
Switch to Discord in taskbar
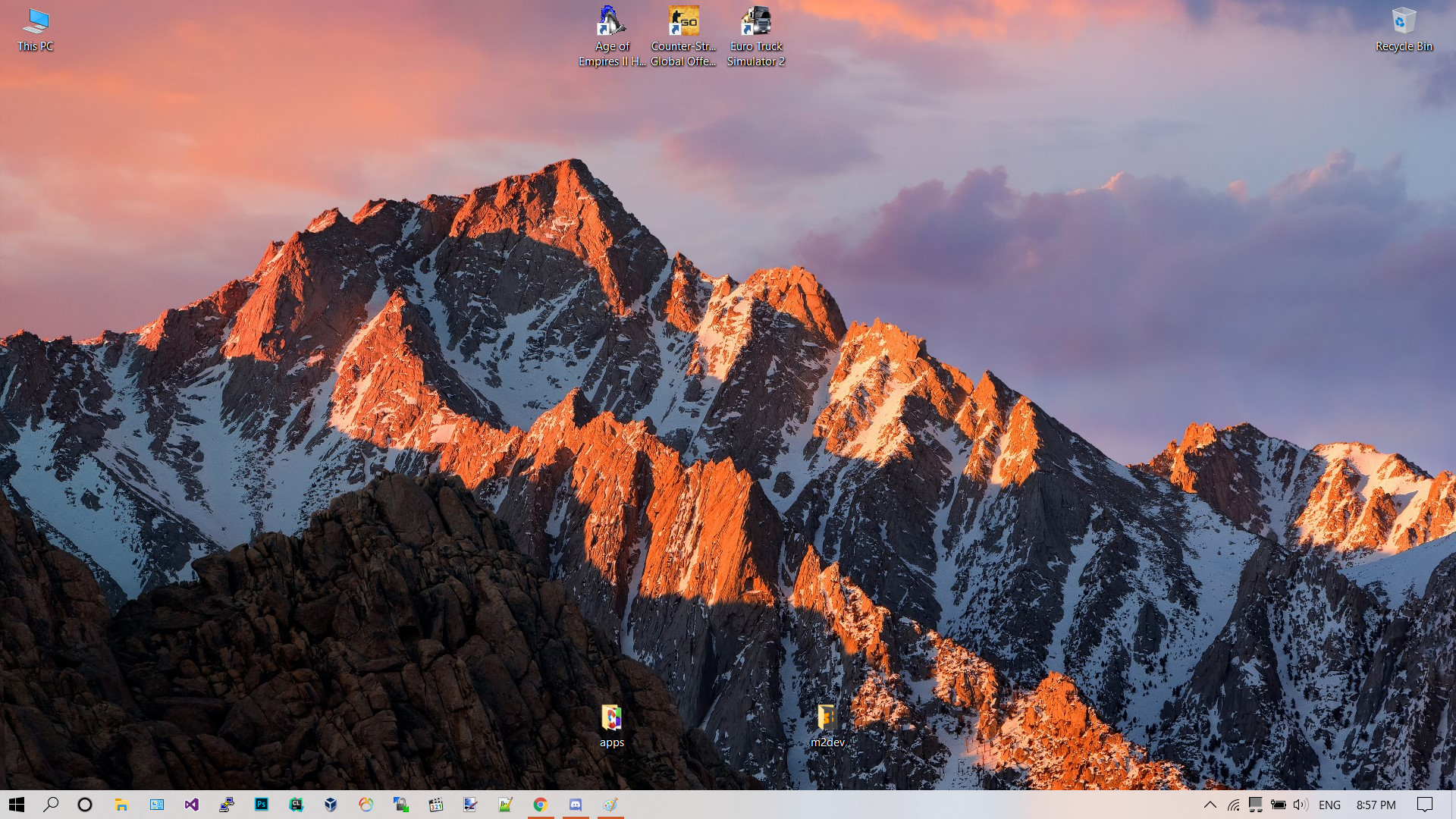[576, 805]
